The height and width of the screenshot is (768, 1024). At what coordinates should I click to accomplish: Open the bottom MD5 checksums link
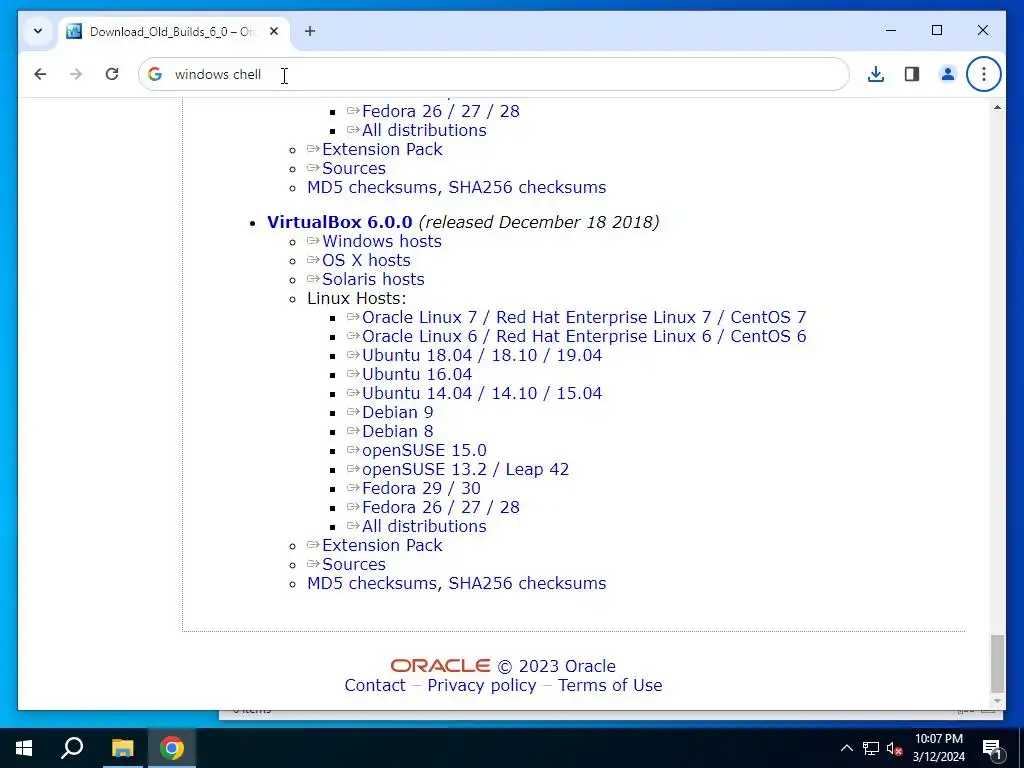(x=372, y=583)
